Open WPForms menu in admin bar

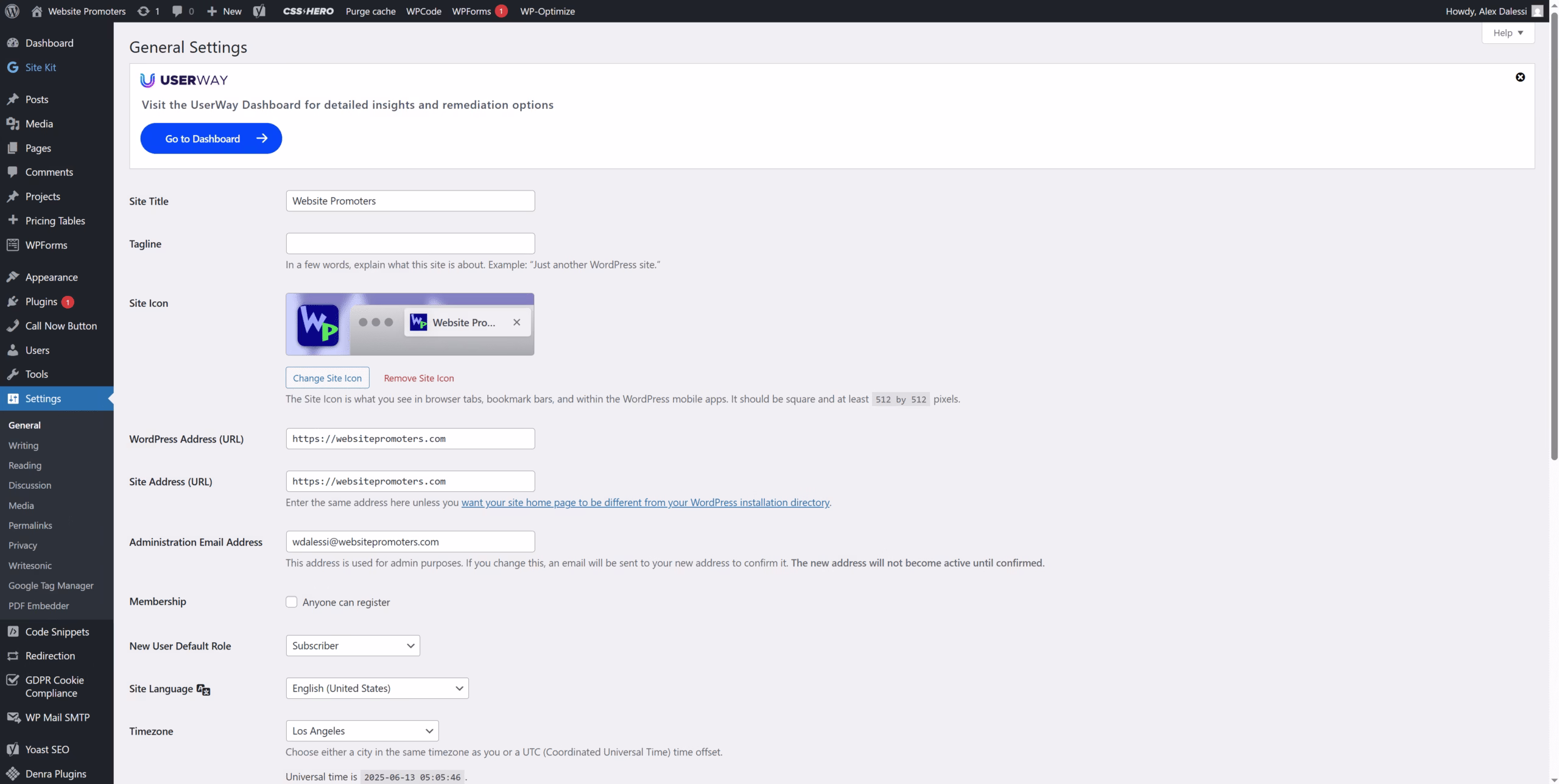click(x=479, y=11)
